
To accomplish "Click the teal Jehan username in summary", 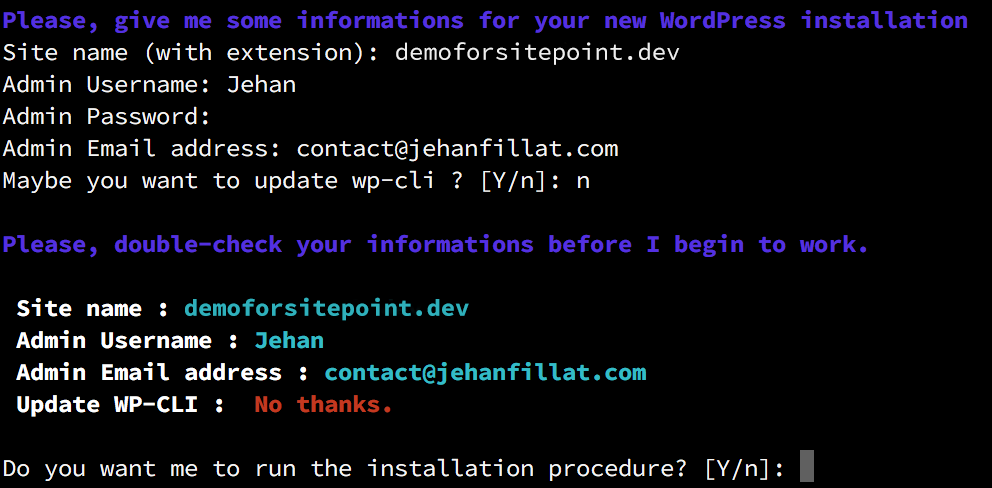I will pos(289,340).
